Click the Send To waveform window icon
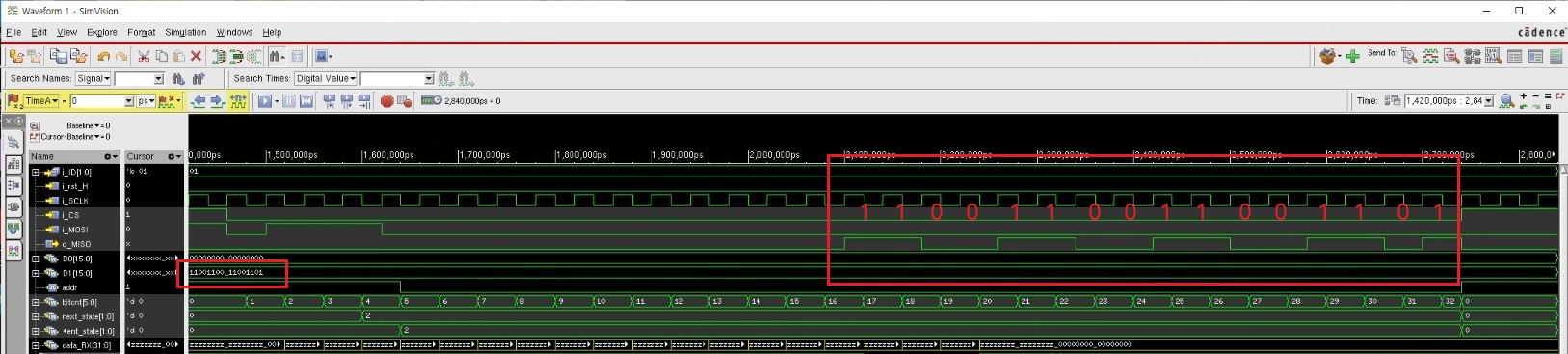Screen dimensions: 1568x354 1431,56
